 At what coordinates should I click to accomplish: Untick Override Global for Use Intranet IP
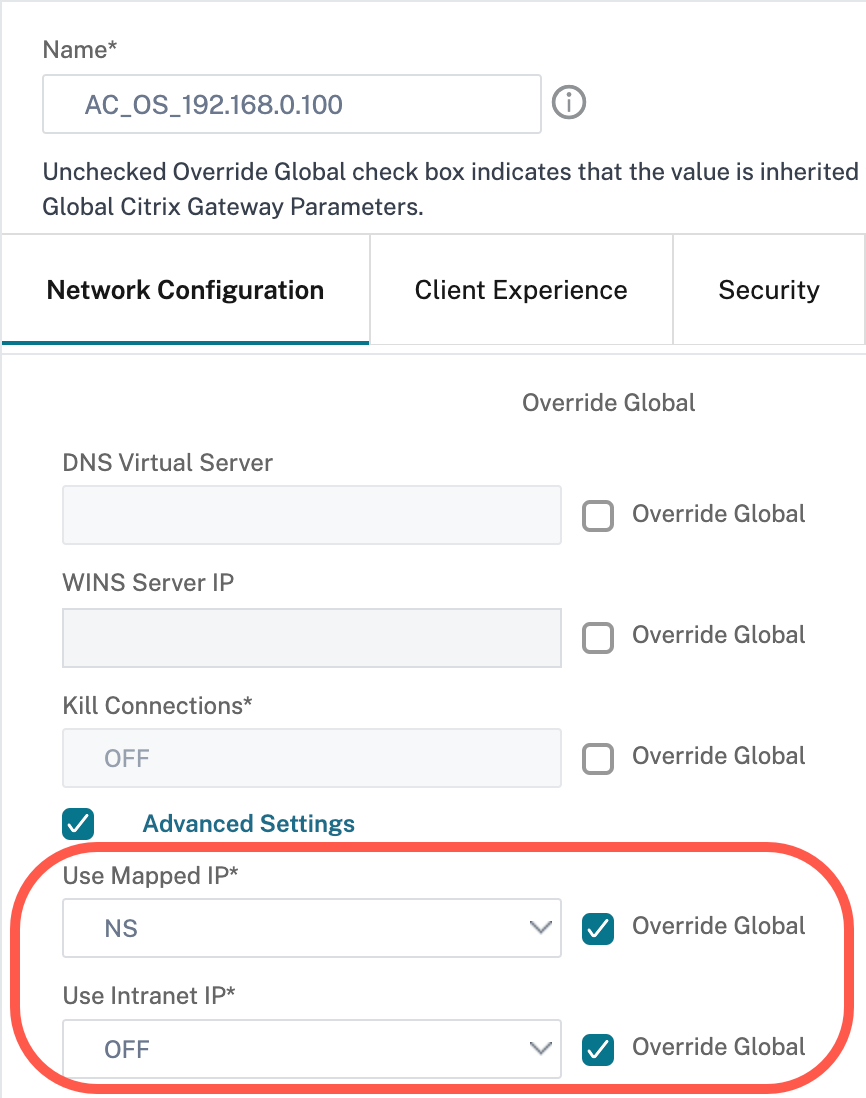(x=598, y=1049)
